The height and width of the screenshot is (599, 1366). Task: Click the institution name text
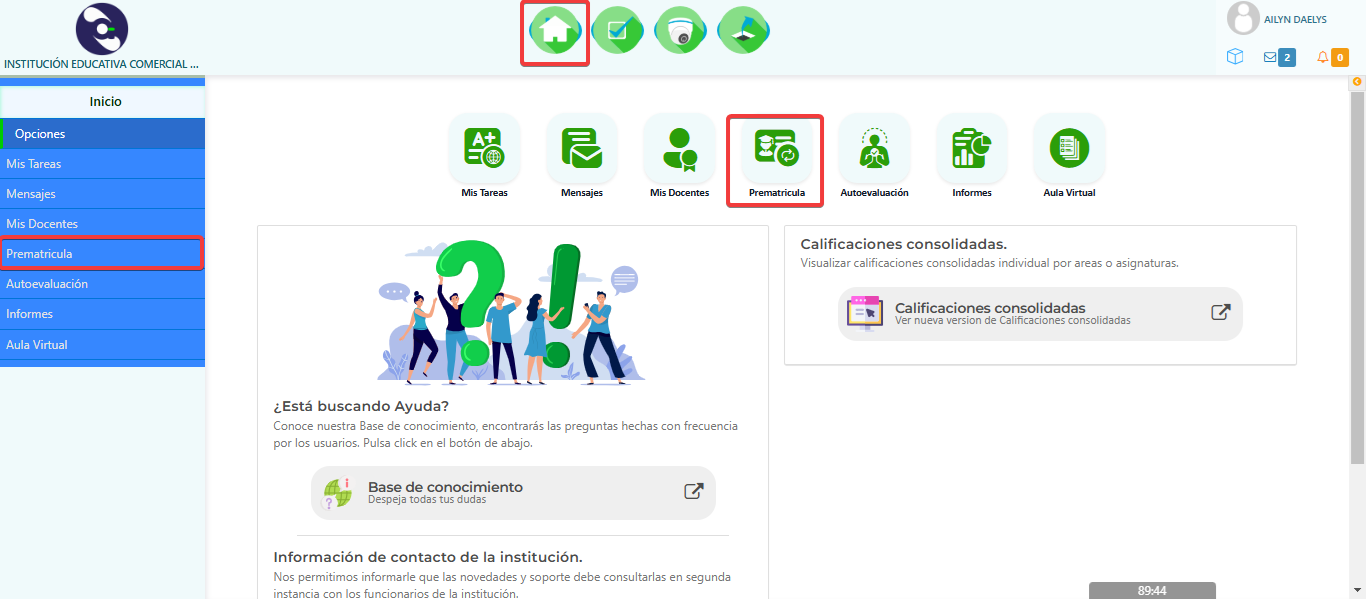101,64
